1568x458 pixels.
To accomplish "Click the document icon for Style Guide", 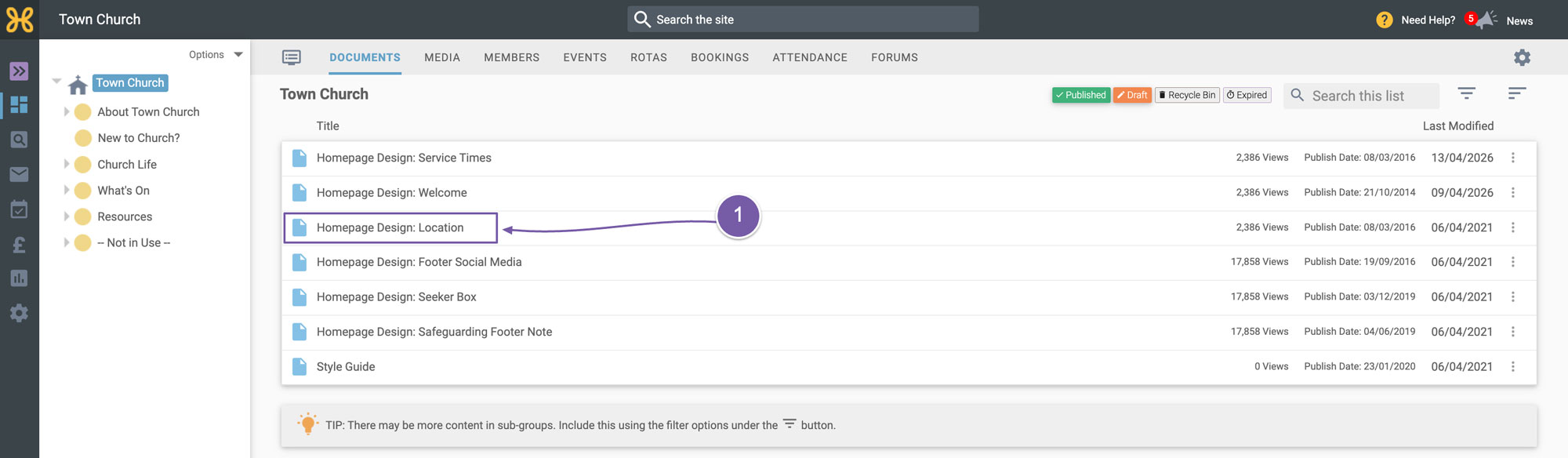I will coord(299,366).
